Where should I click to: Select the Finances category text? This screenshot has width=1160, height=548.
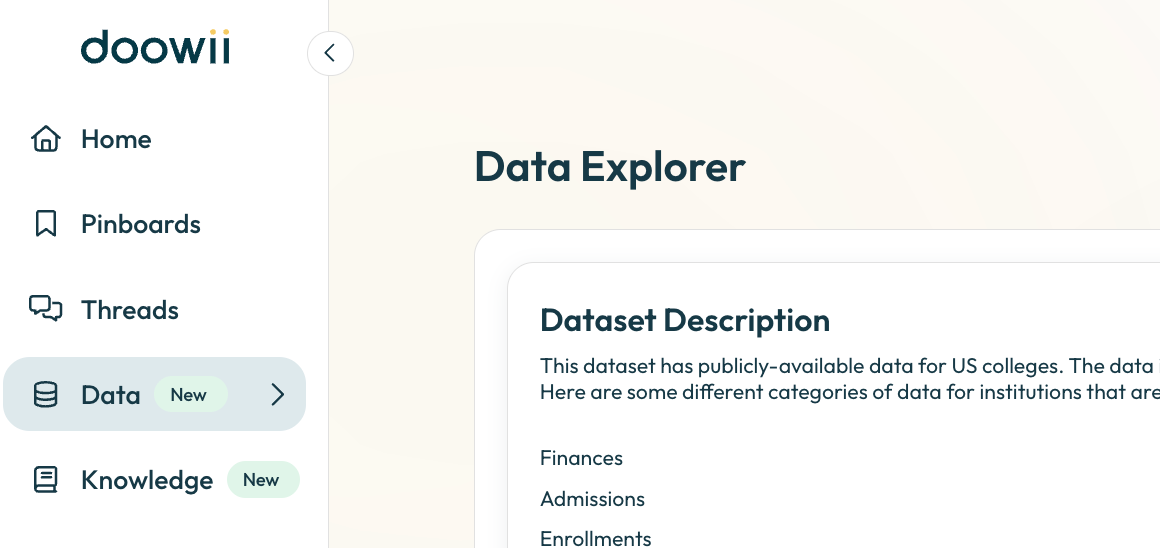pyautogui.click(x=581, y=458)
